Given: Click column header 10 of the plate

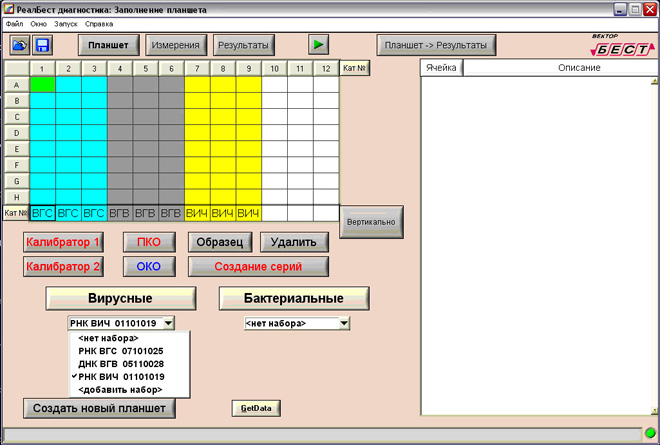Looking at the screenshot, I should point(274,69).
